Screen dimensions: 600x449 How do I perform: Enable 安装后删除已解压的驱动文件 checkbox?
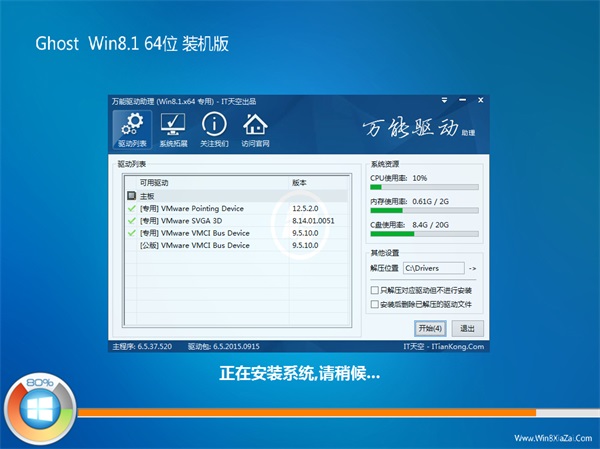point(374,303)
